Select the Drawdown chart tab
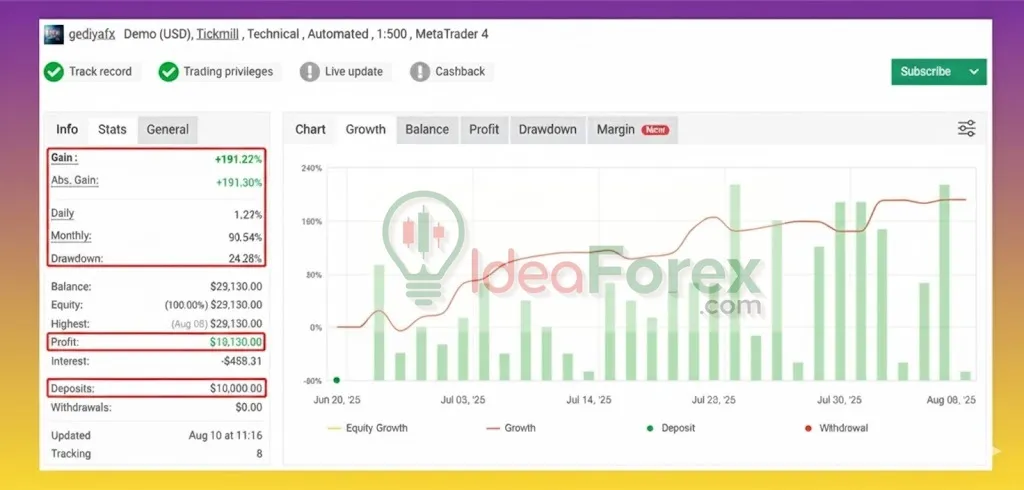The width and height of the screenshot is (1024, 490). (548, 129)
